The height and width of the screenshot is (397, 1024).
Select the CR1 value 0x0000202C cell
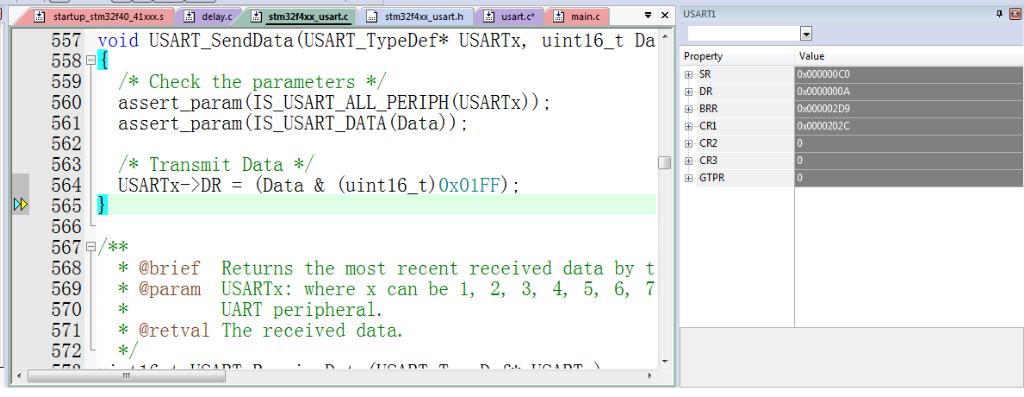(908, 126)
